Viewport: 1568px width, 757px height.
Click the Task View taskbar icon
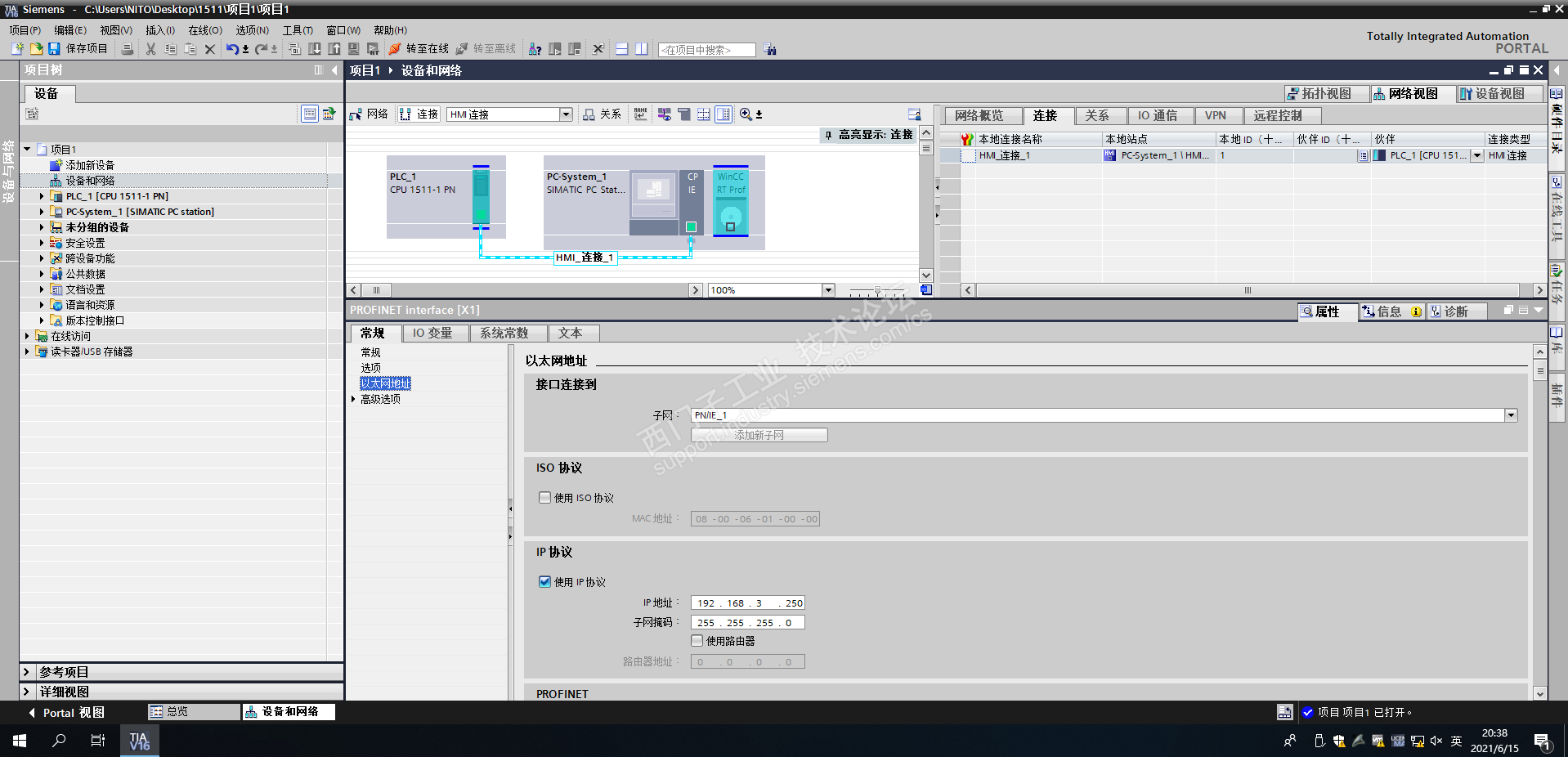tap(98, 741)
